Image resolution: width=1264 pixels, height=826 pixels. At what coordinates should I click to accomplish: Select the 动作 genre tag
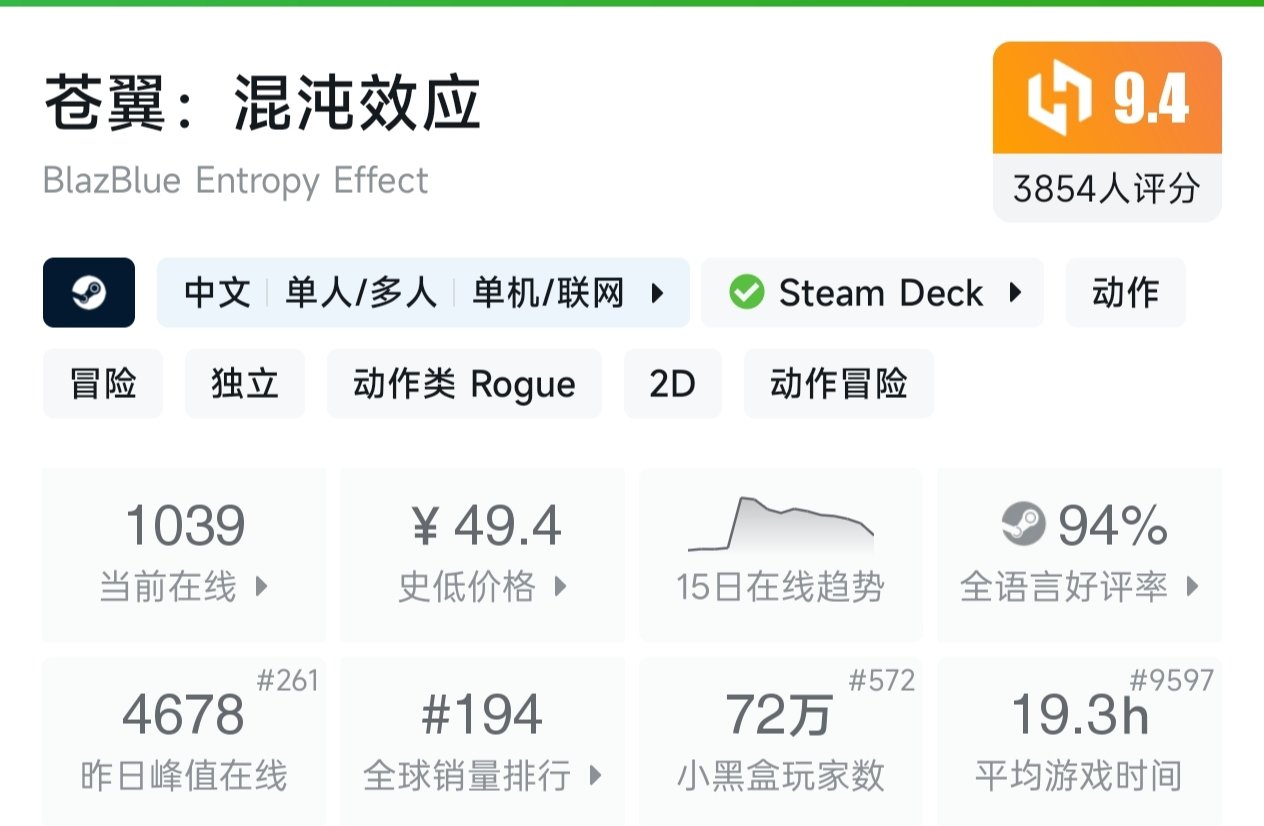1125,293
